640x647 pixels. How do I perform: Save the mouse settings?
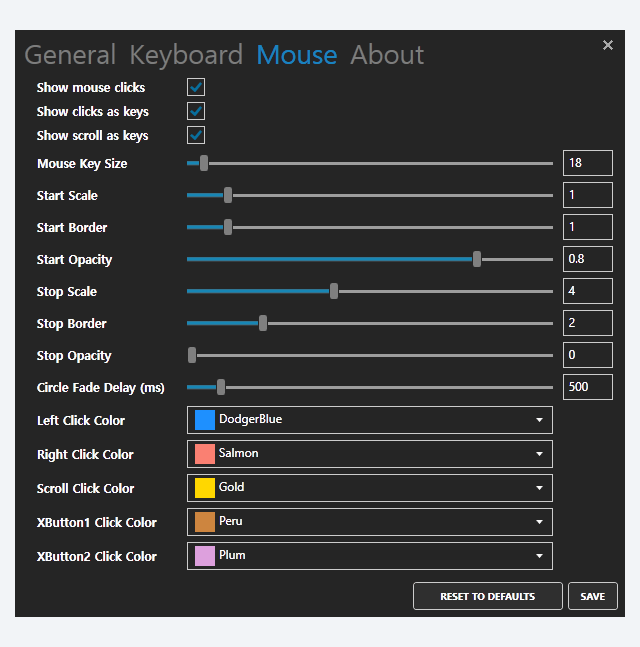(593, 596)
